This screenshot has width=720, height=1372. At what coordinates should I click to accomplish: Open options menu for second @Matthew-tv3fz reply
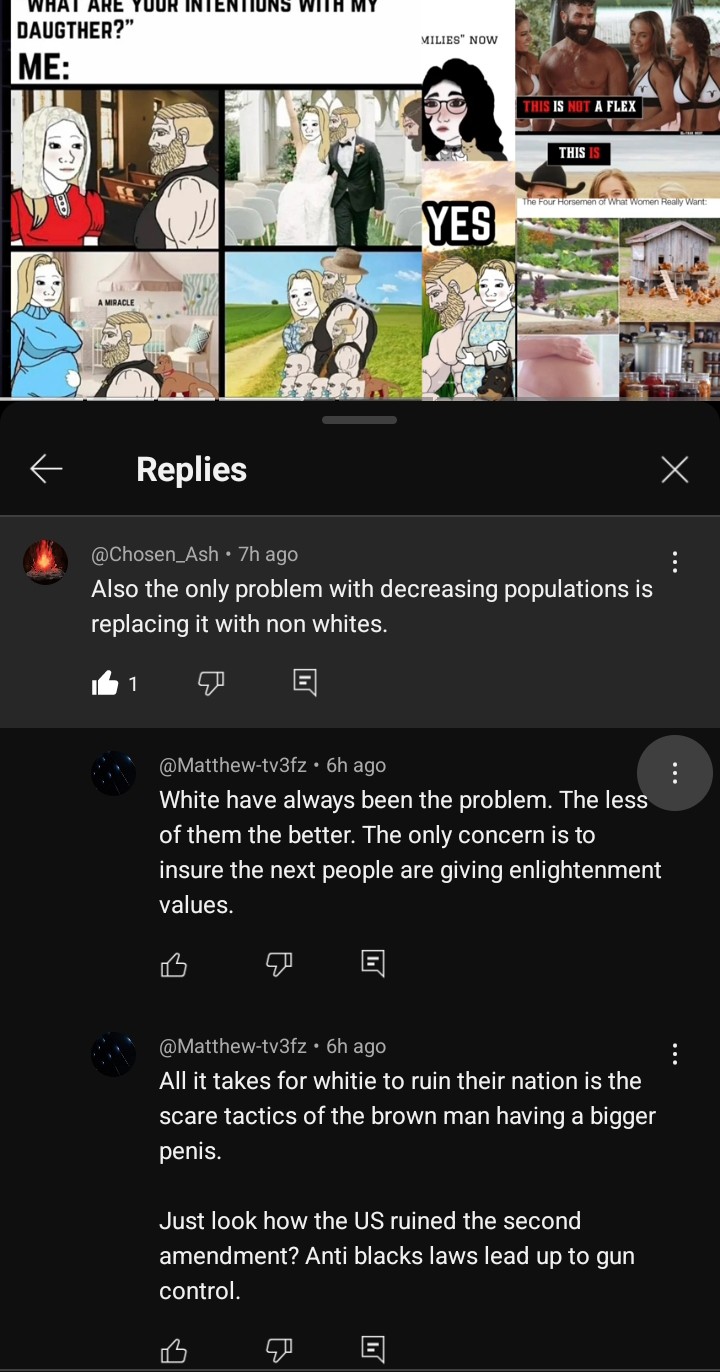pos(675,1054)
